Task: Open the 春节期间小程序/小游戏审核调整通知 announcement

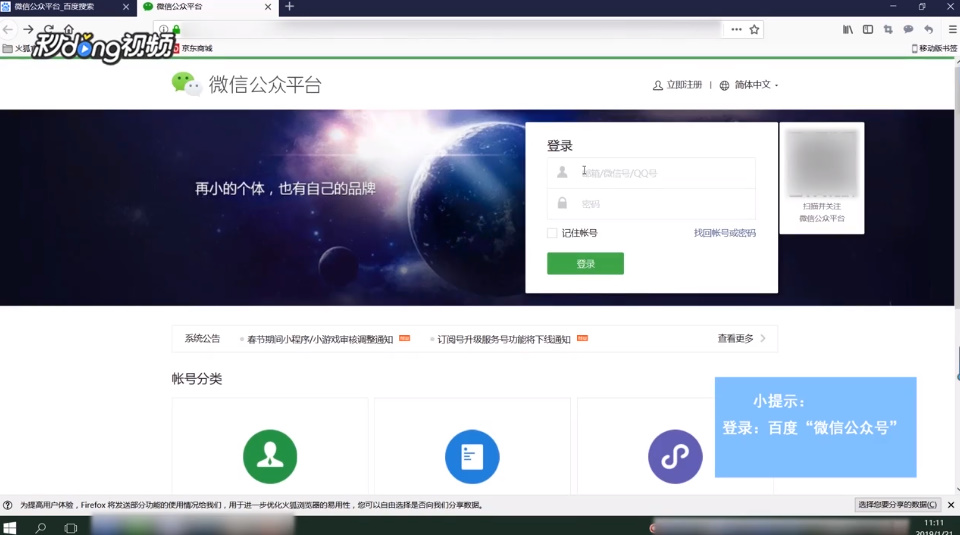Action: point(320,339)
